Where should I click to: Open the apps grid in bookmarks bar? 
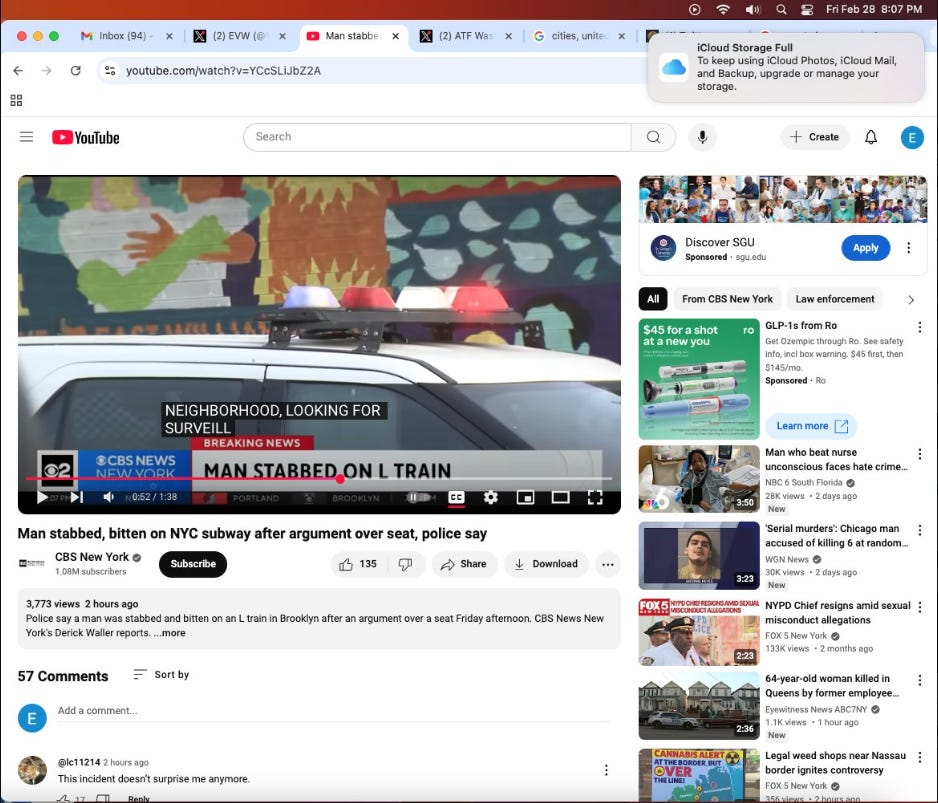[x=16, y=100]
